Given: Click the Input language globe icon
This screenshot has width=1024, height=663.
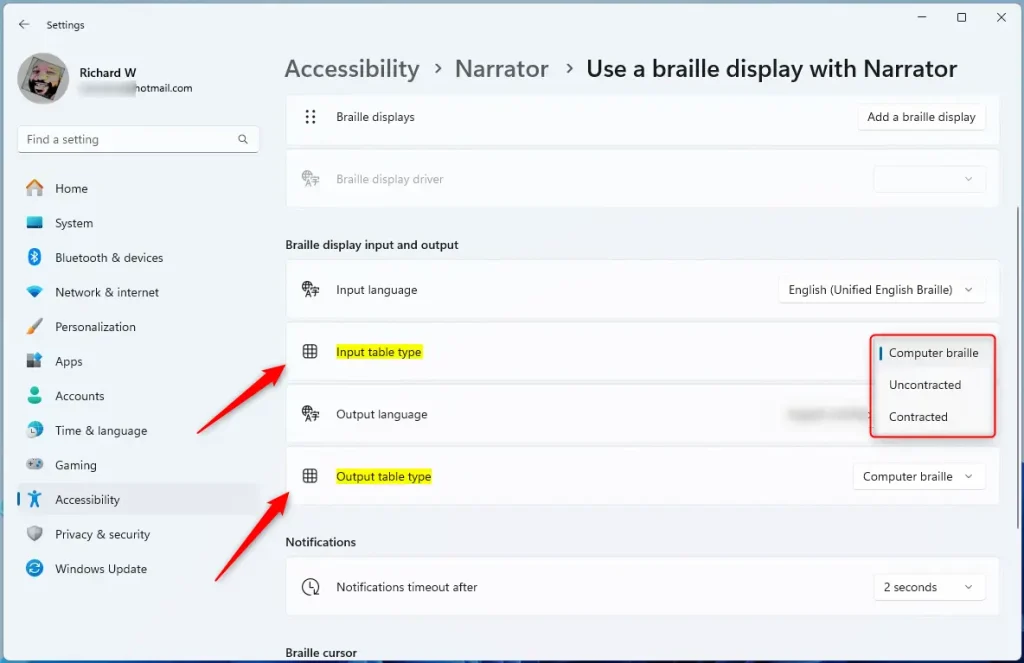Looking at the screenshot, I should pyautogui.click(x=310, y=289).
